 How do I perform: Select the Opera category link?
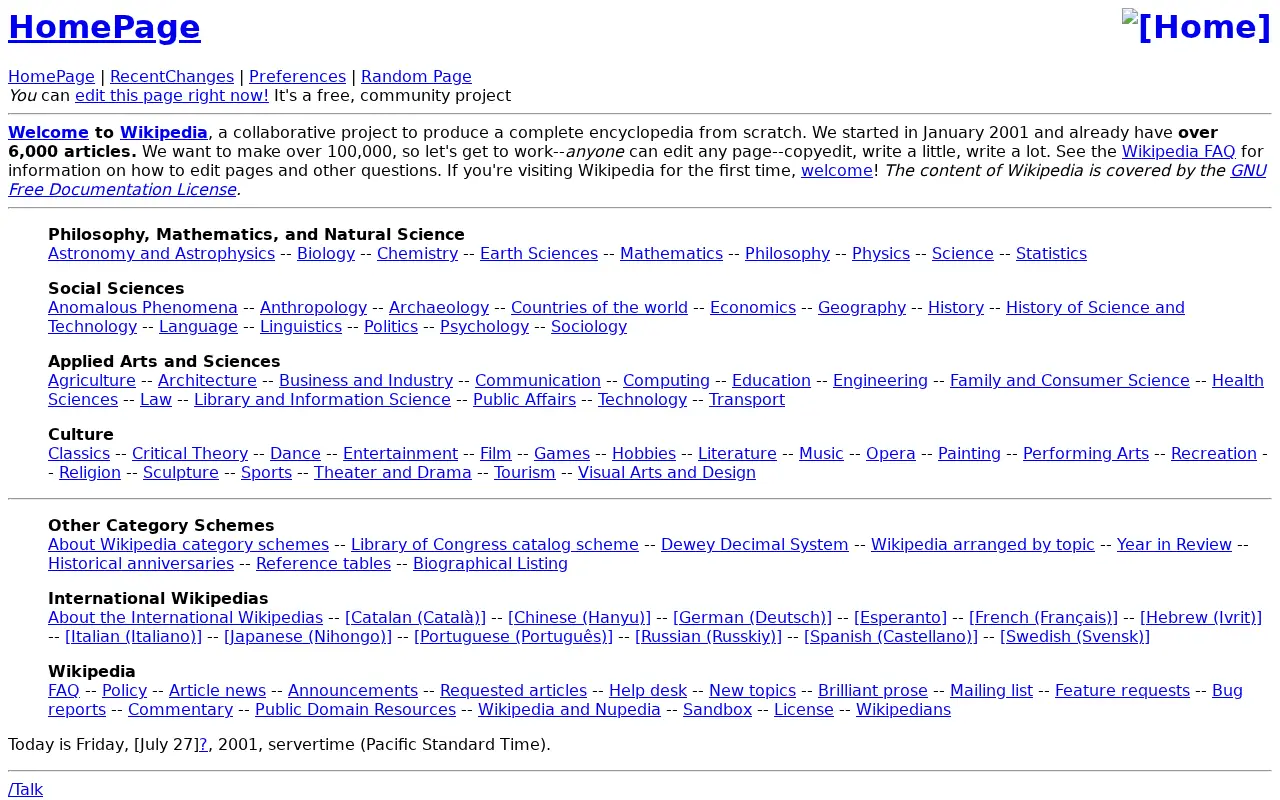pyautogui.click(x=891, y=454)
